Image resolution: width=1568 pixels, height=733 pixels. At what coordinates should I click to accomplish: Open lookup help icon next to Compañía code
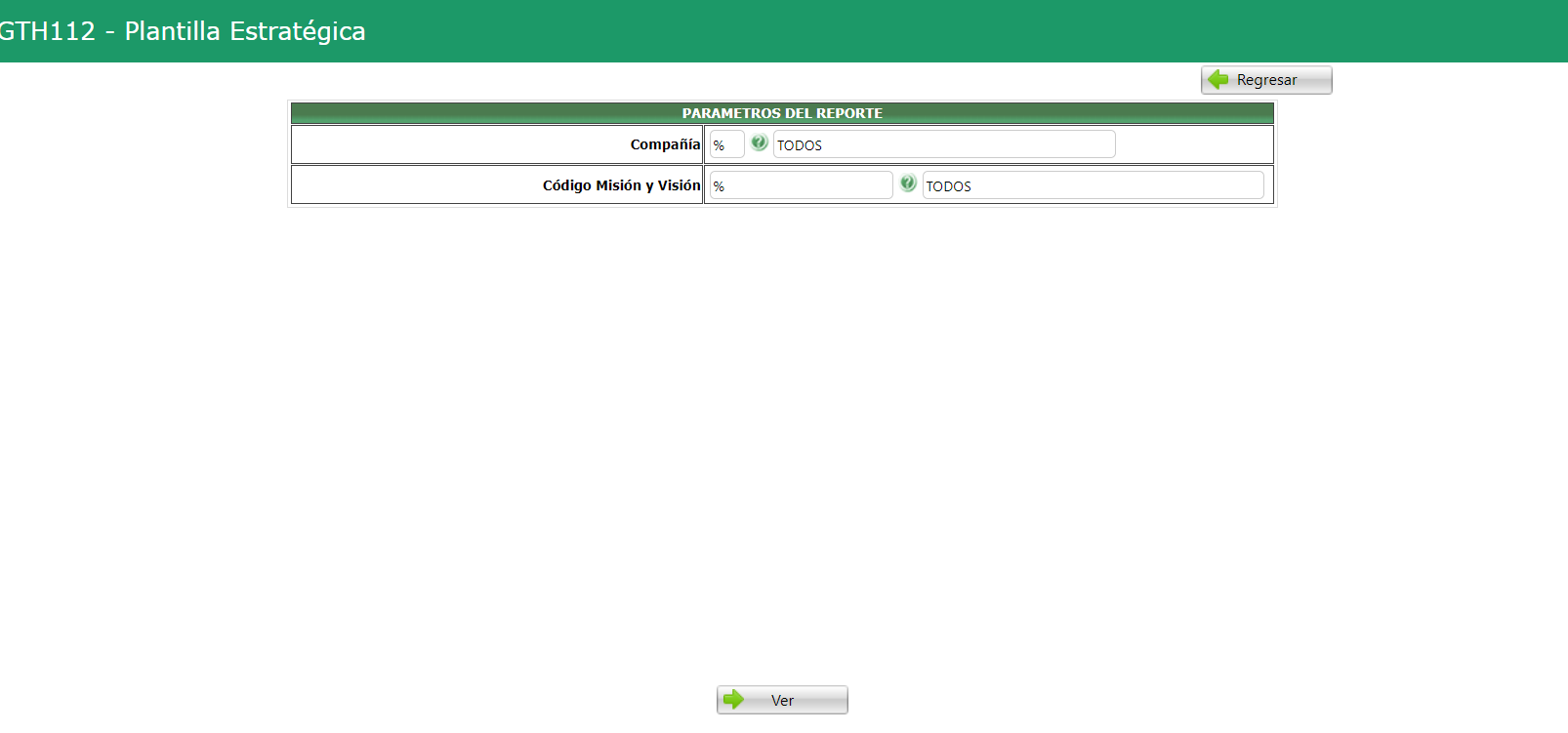click(760, 143)
